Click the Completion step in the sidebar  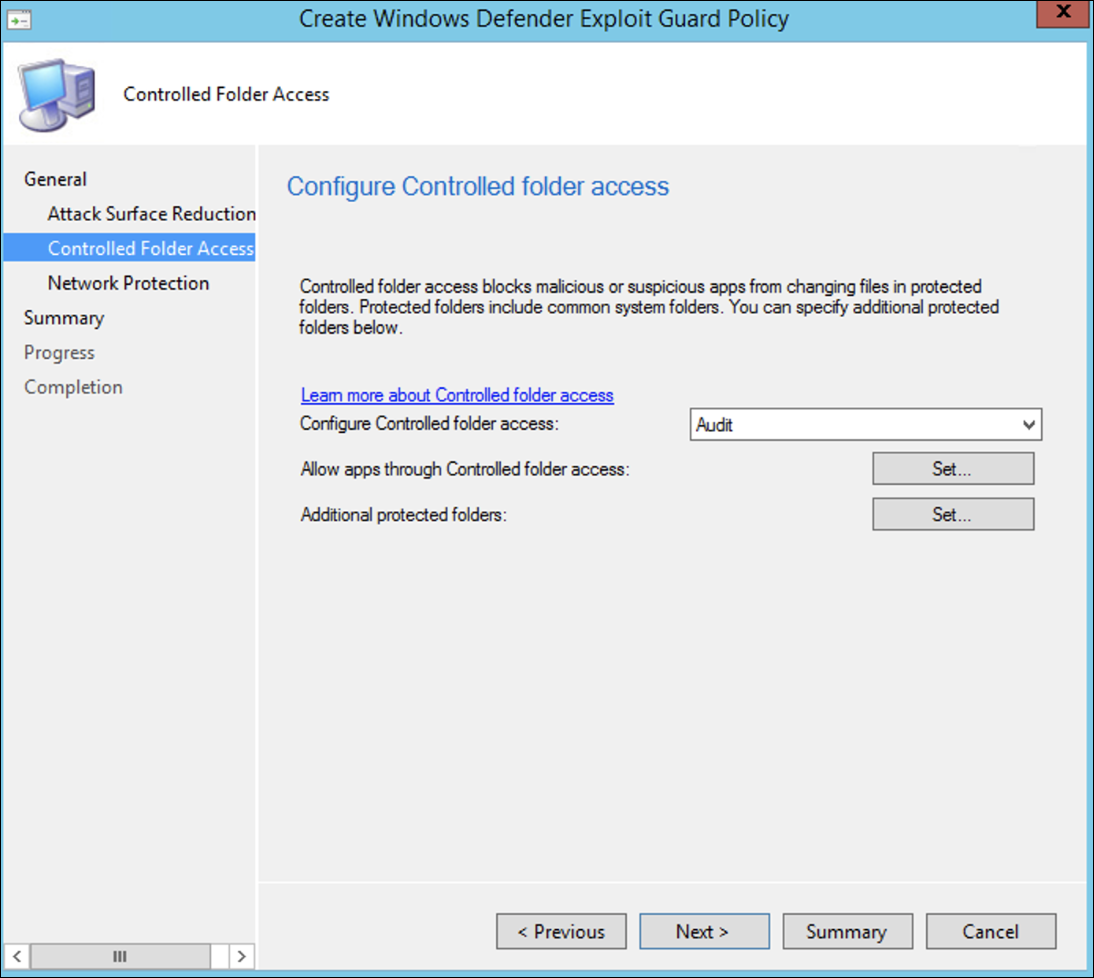[73, 387]
